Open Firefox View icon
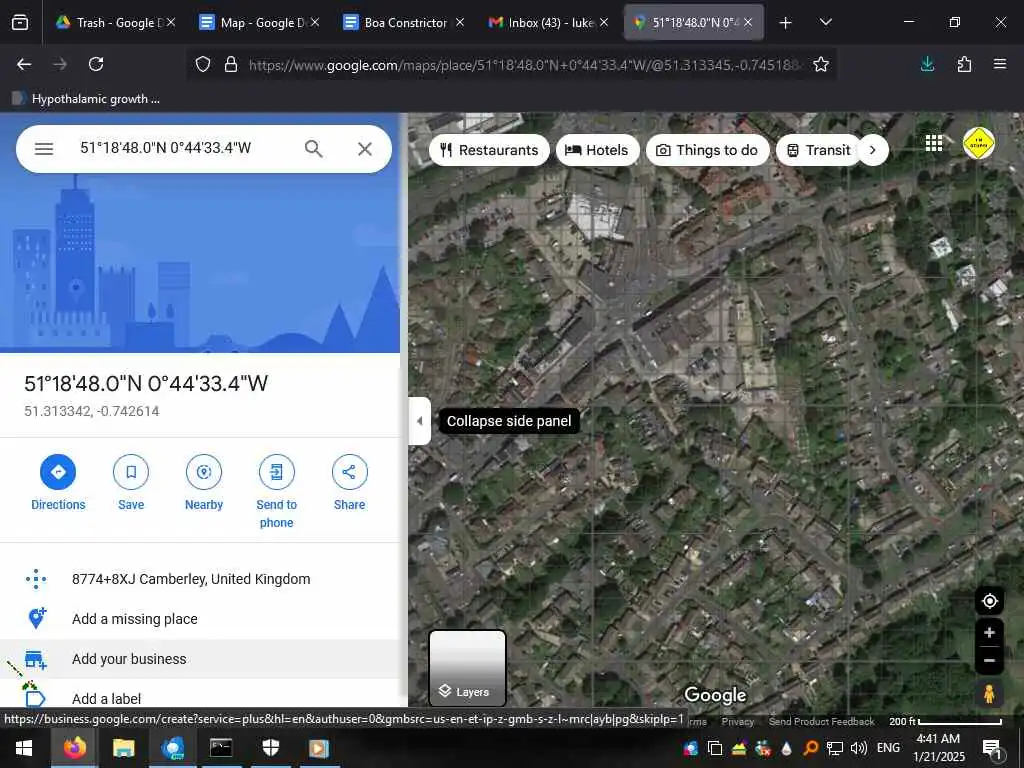Screen dimensions: 1024x768 [x=20, y=23]
